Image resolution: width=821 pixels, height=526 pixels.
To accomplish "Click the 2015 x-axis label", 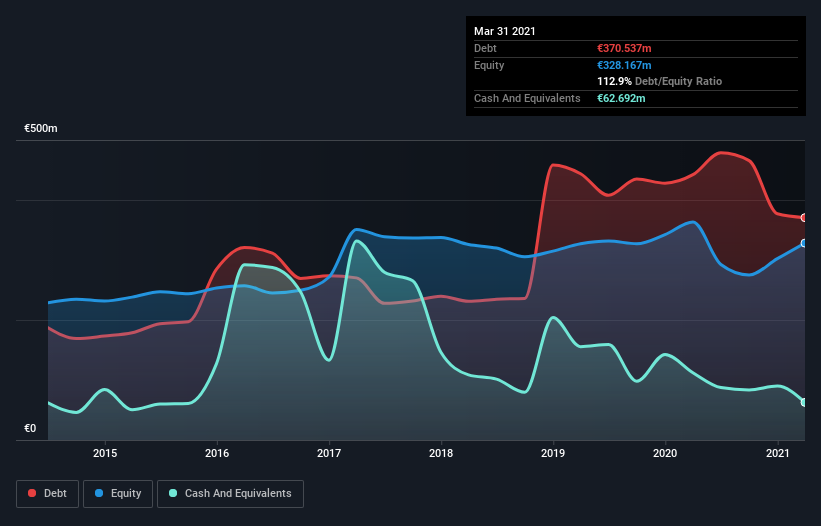I will point(105,453).
